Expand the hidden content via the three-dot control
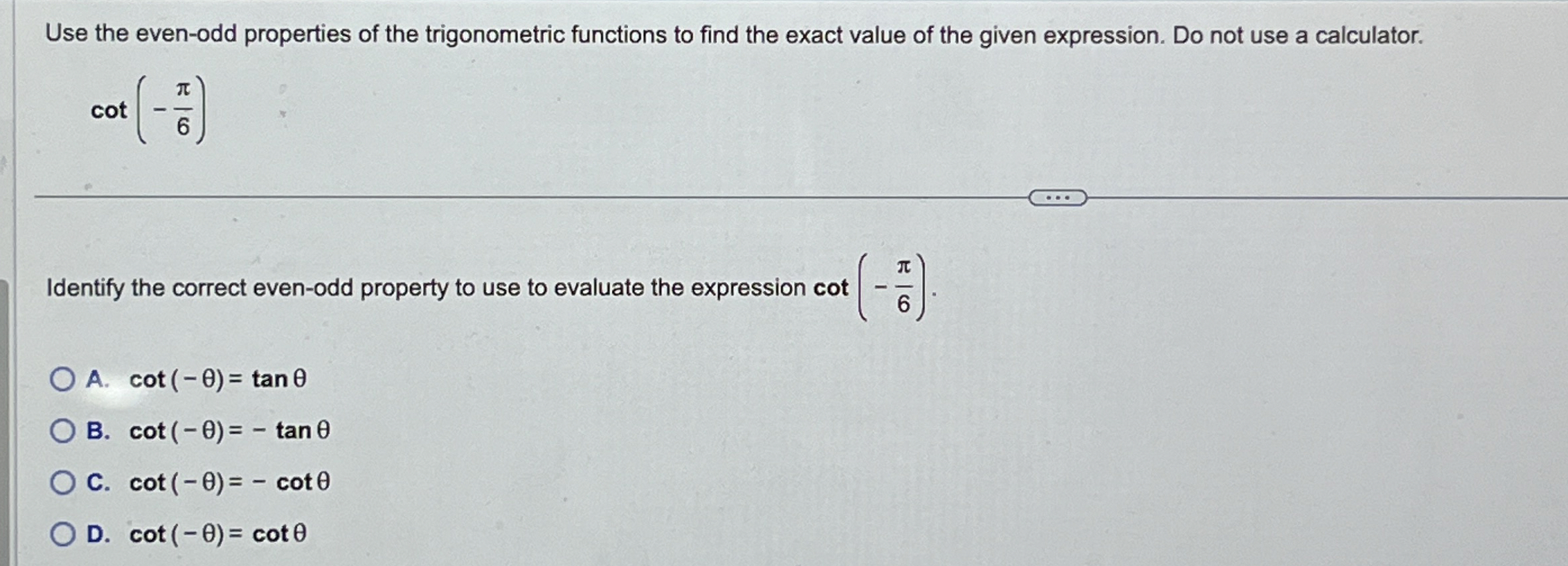This screenshot has width=1568, height=566. pyautogui.click(x=1058, y=198)
